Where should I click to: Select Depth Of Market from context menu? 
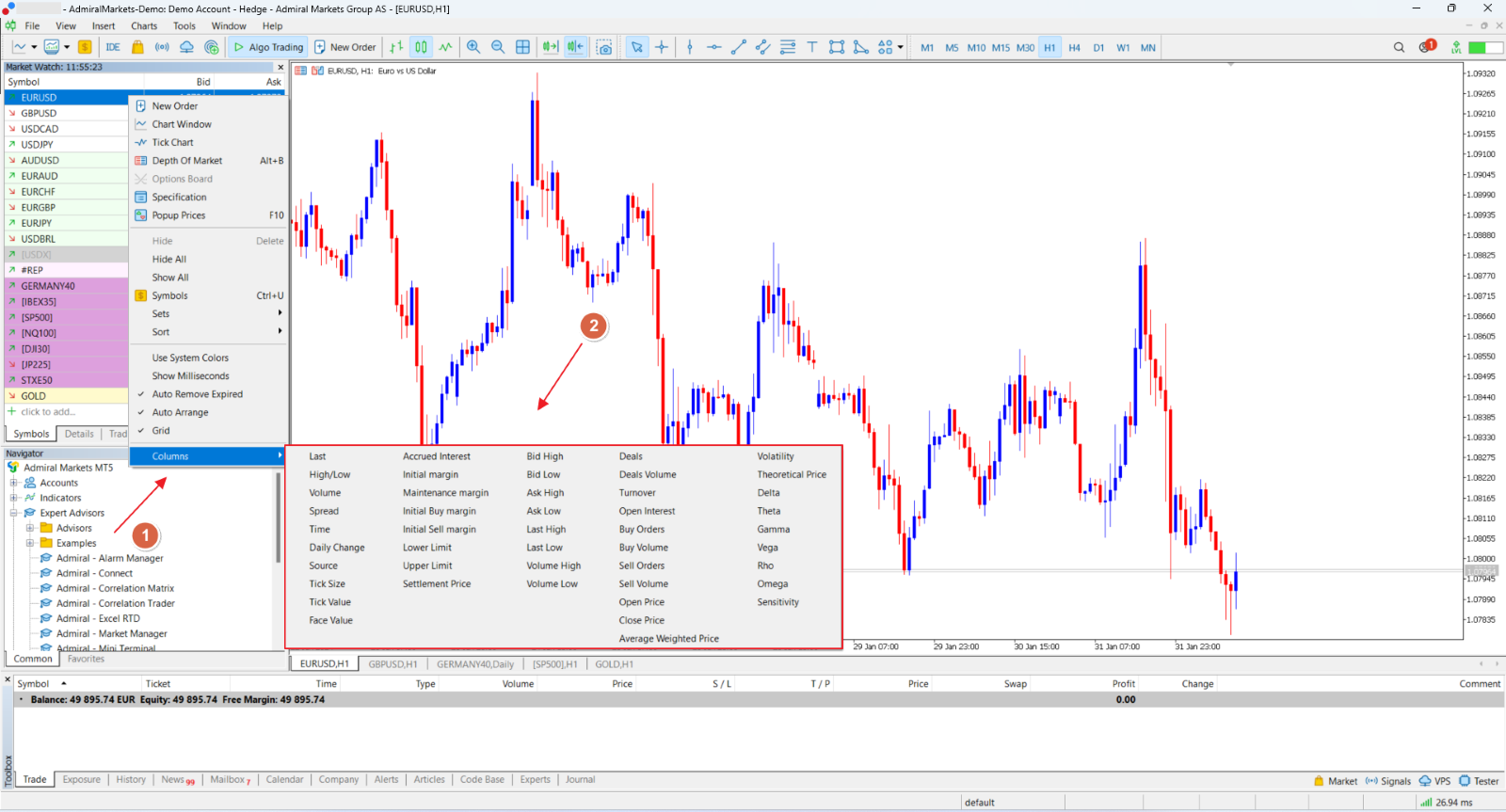(208, 161)
